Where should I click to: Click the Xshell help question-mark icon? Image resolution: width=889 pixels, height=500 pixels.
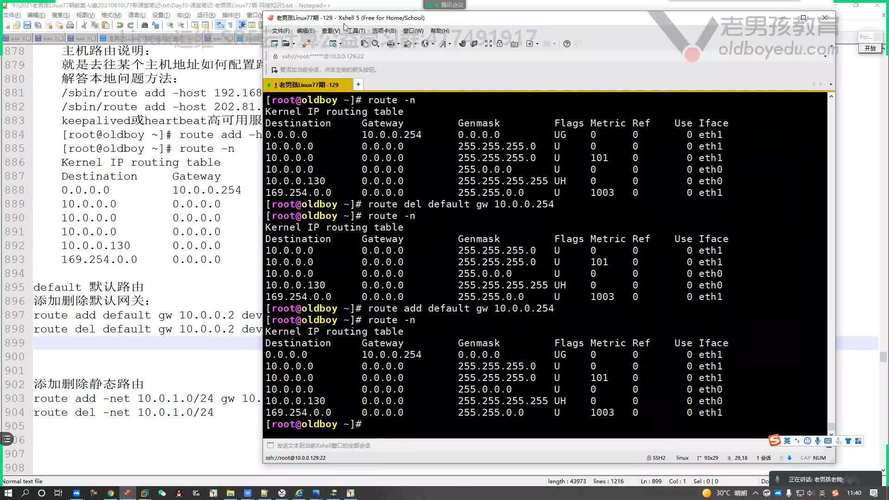[567, 44]
